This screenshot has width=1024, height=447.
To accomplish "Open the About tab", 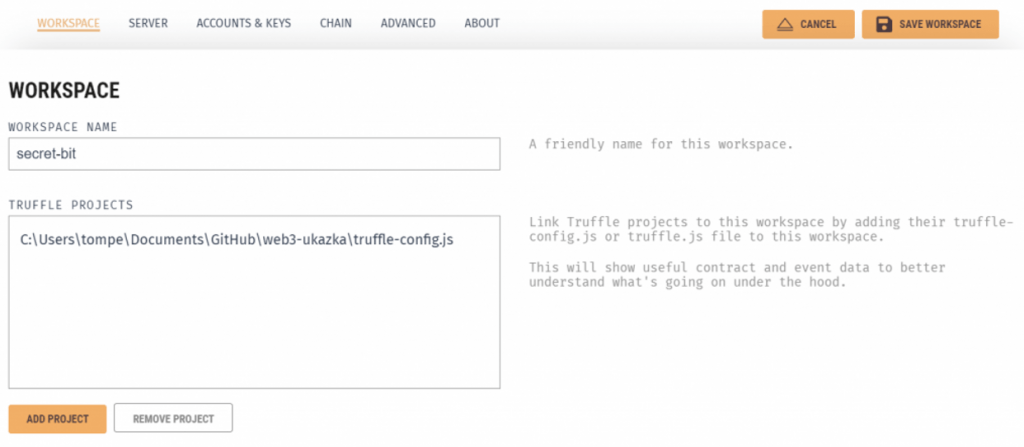I will (482, 23).
